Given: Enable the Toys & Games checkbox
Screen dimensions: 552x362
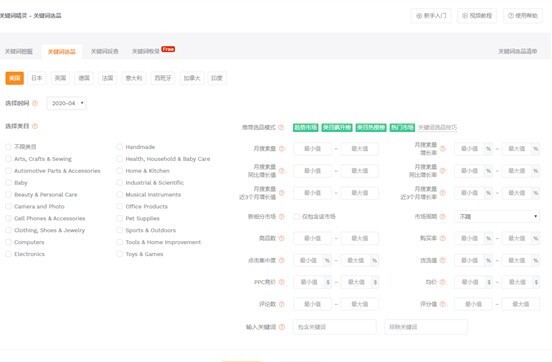Looking at the screenshot, I should coord(120,254).
